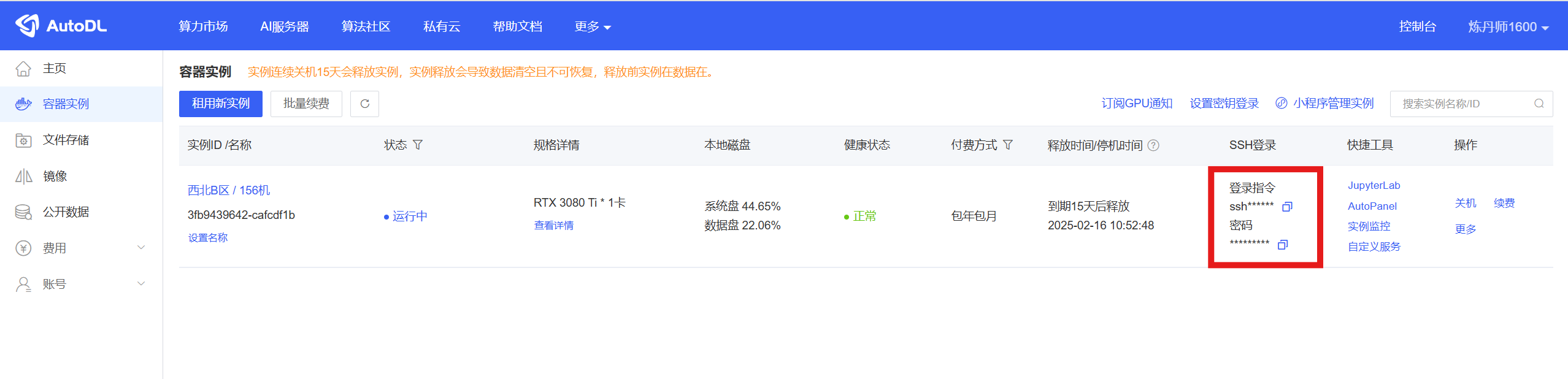Click the AutoDL logo icon
Viewport: 1568px width, 379px height.
[x=27, y=26]
